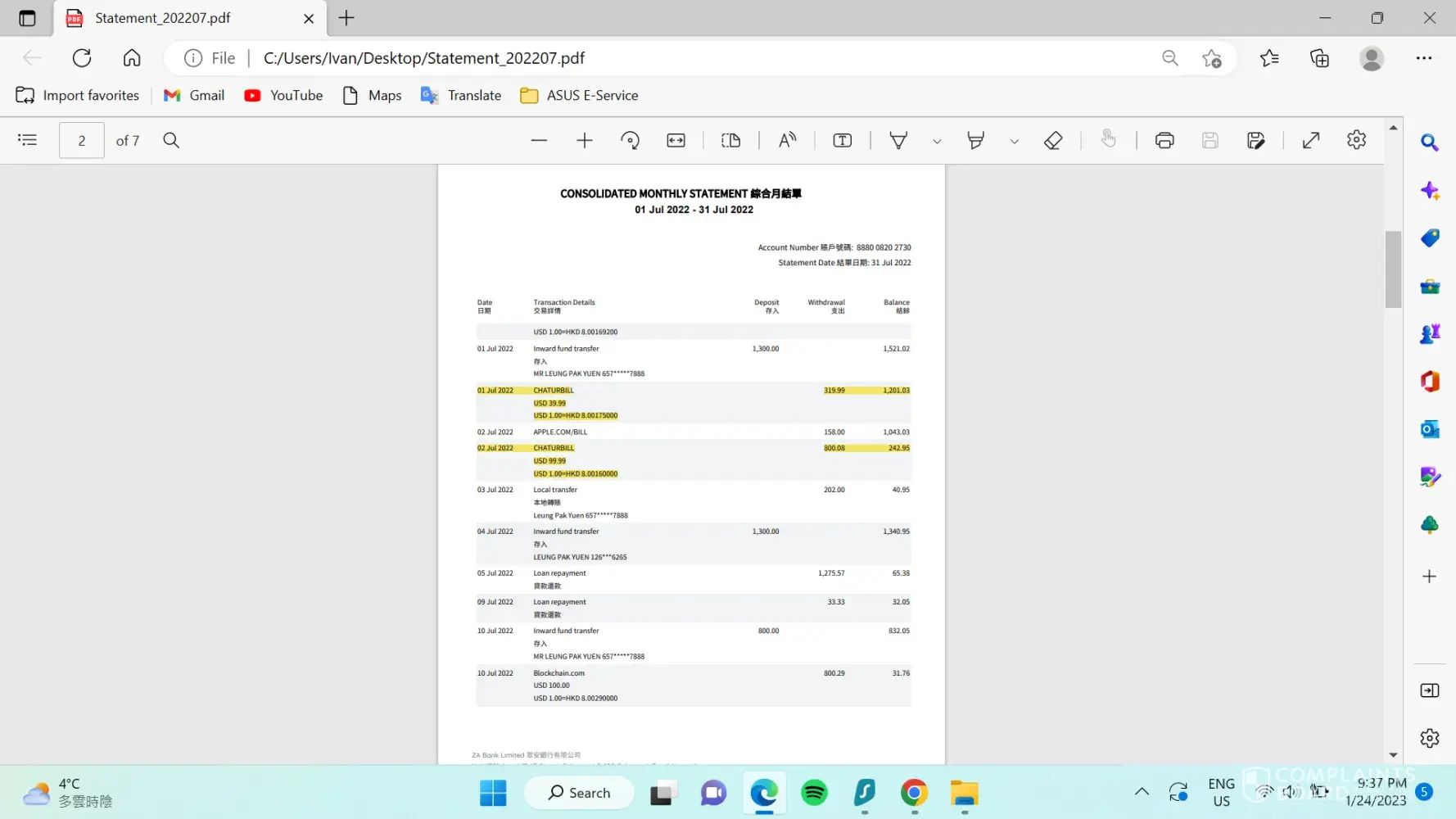Open Read aloud in PDF toolbar
The image size is (1456, 819).
787,141
